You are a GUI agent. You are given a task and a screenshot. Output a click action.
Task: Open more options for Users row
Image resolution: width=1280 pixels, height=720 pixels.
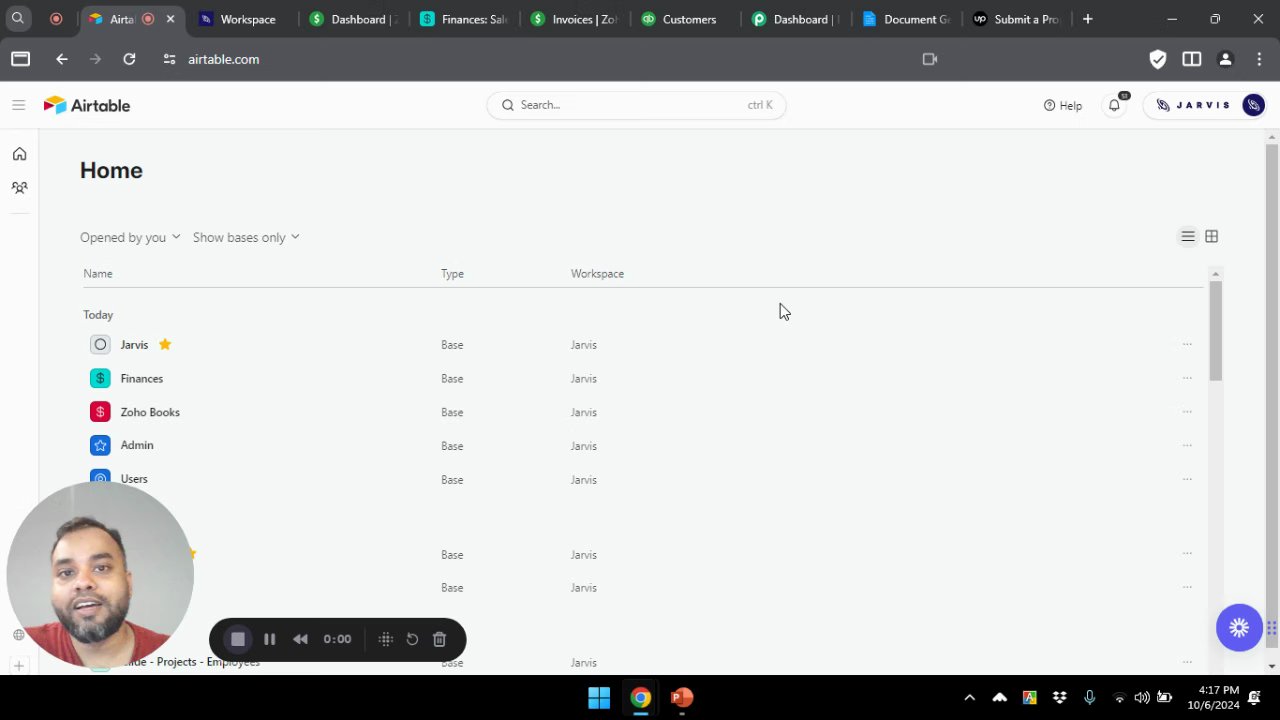[x=1187, y=479]
